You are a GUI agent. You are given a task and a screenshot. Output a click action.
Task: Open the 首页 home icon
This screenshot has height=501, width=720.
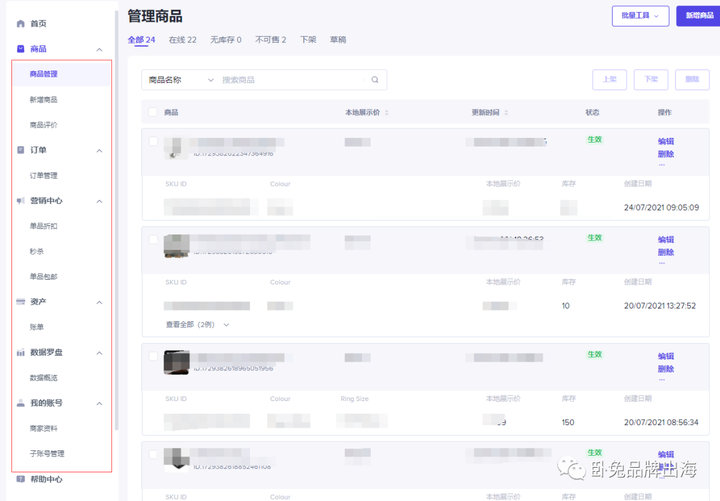pyautogui.click(x=21, y=23)
